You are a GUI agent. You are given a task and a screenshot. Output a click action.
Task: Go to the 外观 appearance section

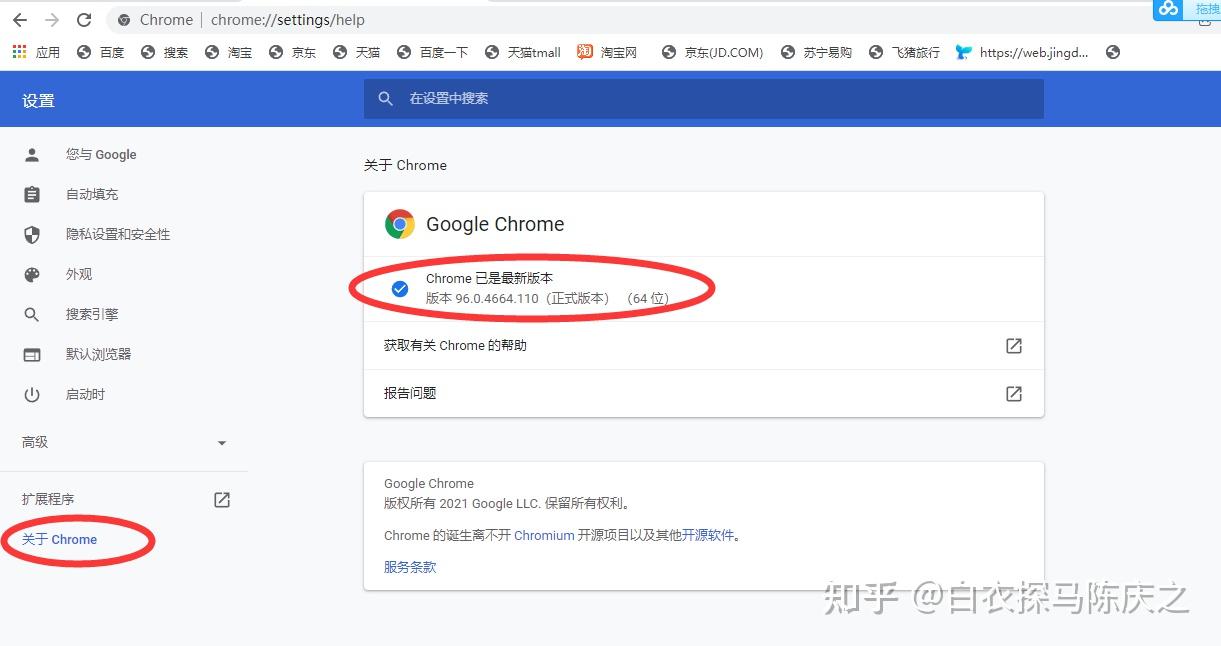[x=79, y=274]
